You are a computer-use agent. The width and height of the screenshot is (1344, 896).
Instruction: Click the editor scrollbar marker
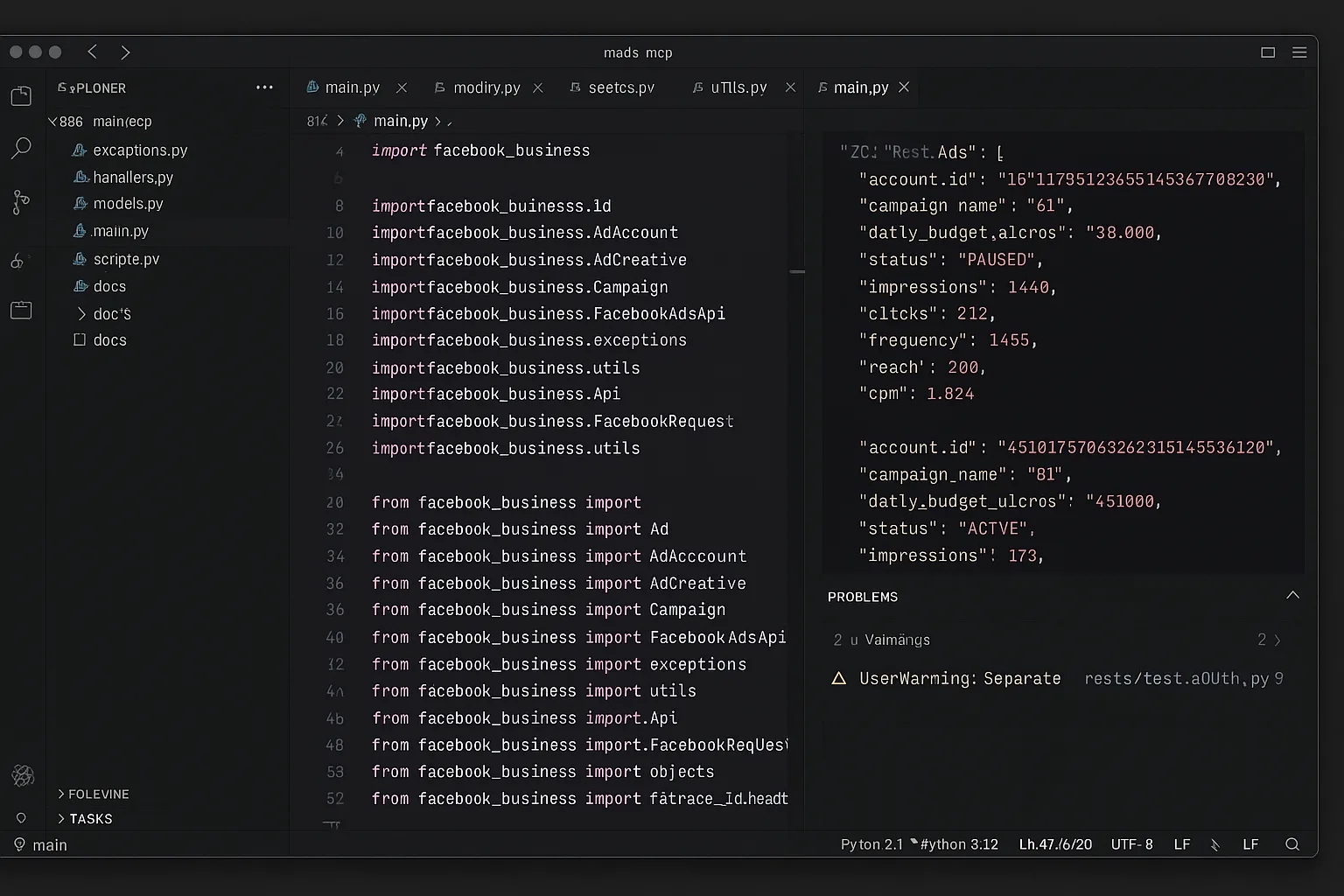click(x=797, y=272)
